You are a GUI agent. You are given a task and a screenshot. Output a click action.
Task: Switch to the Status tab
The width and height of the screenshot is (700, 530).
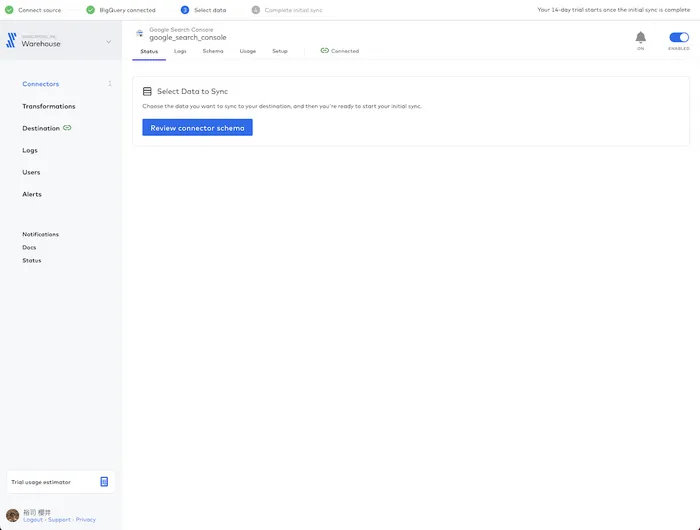click(149, 51)
